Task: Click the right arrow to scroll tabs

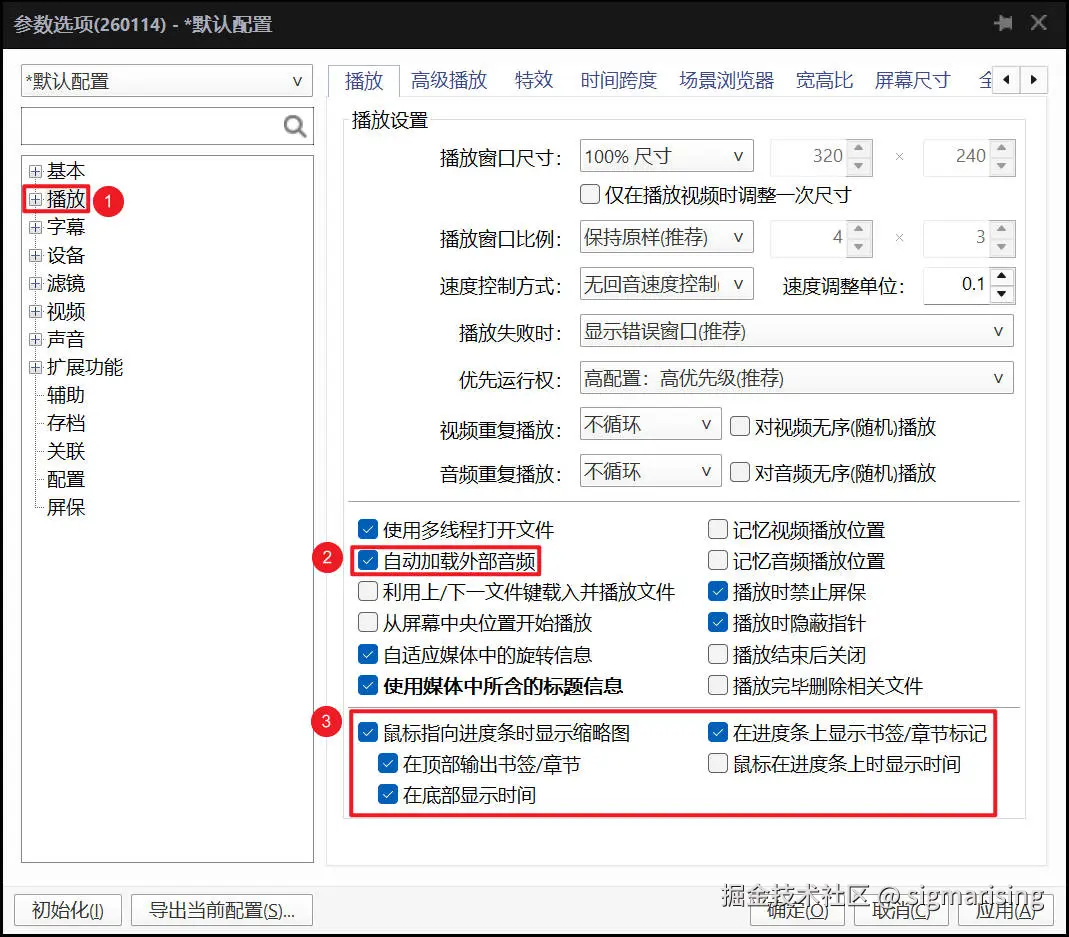Action: coord(1034,80)
